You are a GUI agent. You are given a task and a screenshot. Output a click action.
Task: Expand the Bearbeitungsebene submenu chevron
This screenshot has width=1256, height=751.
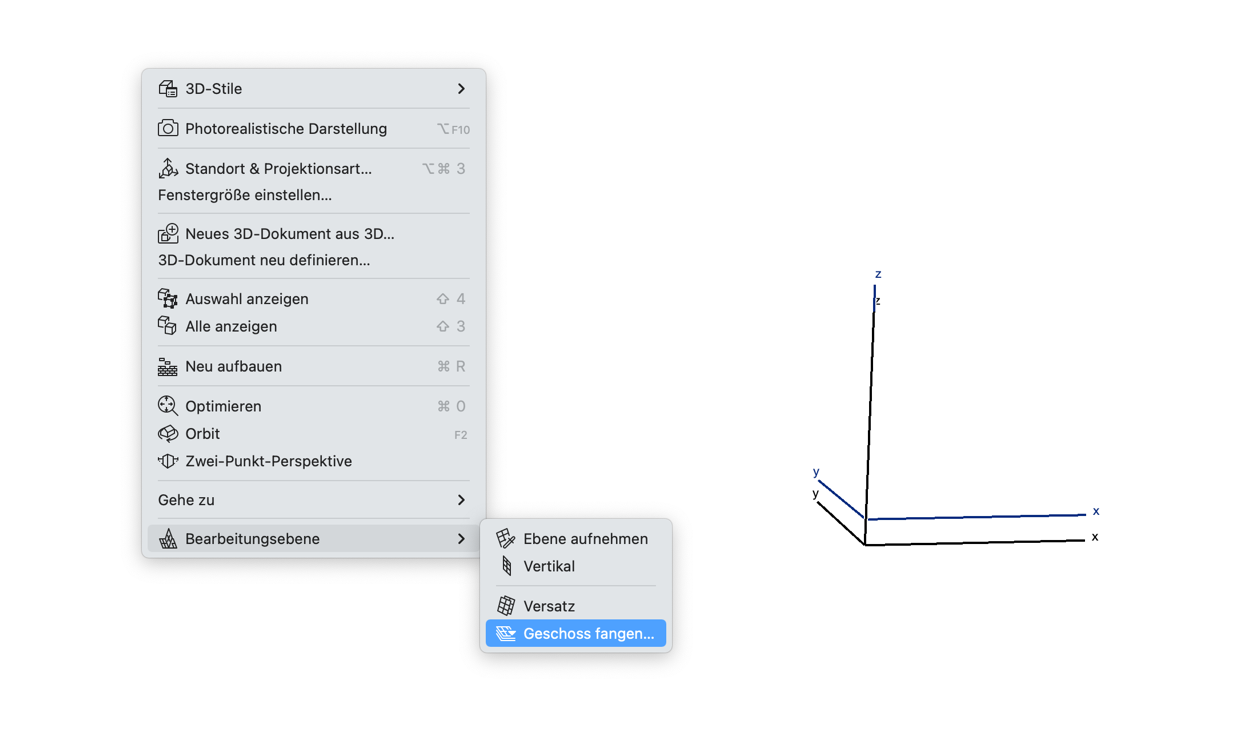click(x=461, y=539)
